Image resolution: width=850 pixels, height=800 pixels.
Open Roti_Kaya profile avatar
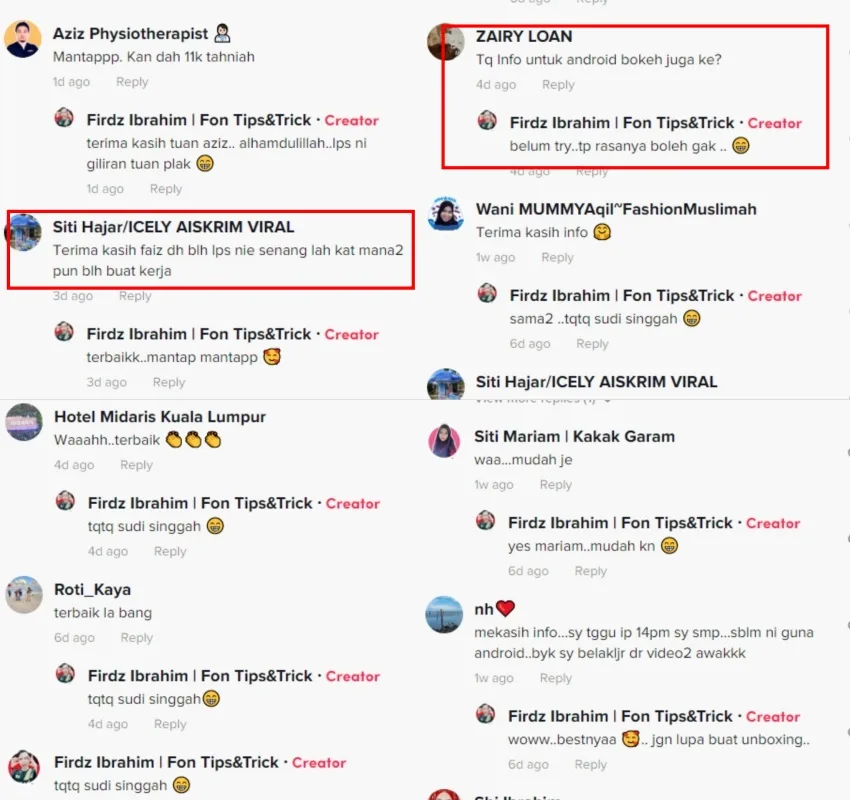[24, 595]
